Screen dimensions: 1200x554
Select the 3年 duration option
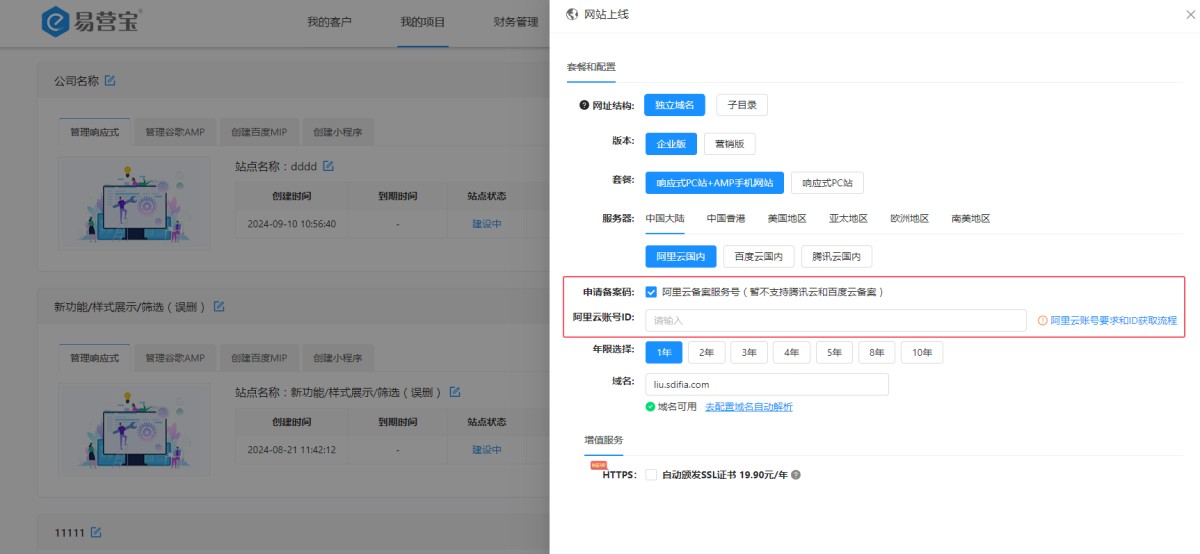[749, 352]
